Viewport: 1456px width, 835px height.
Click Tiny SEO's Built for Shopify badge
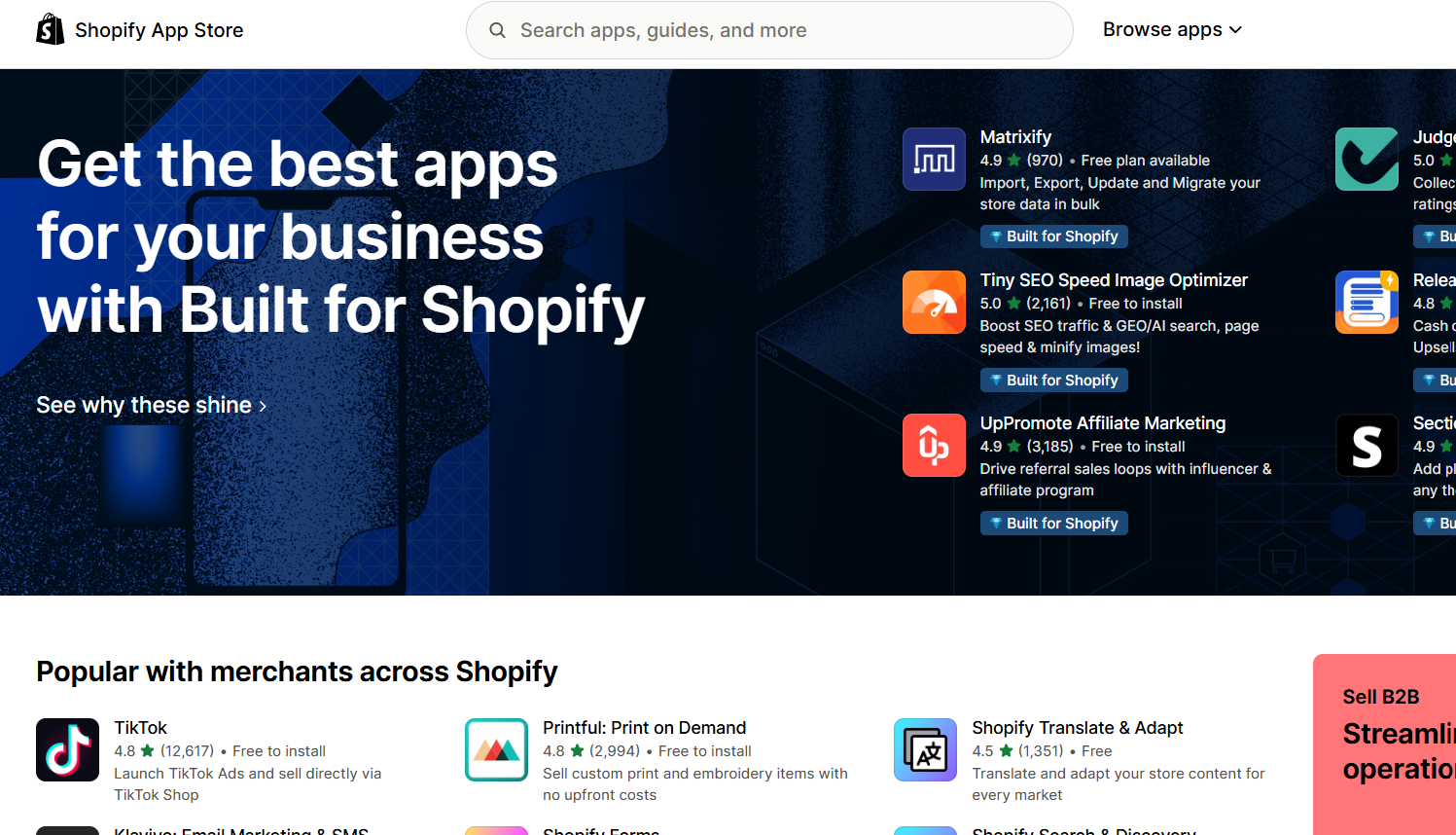pyautogui.click(x=1054, y=381)
